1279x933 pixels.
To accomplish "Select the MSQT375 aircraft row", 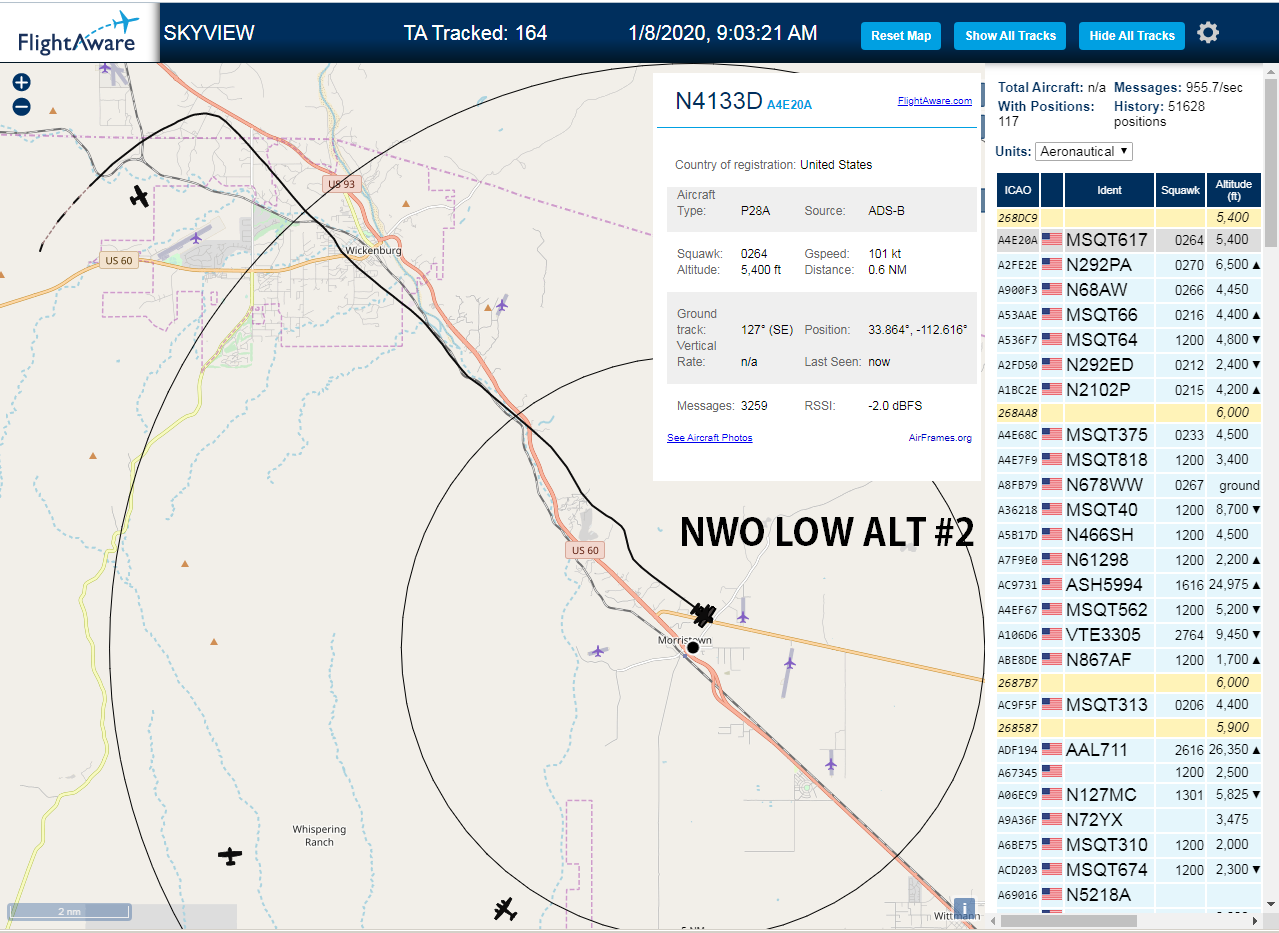I will click(x=1129, y=435).
